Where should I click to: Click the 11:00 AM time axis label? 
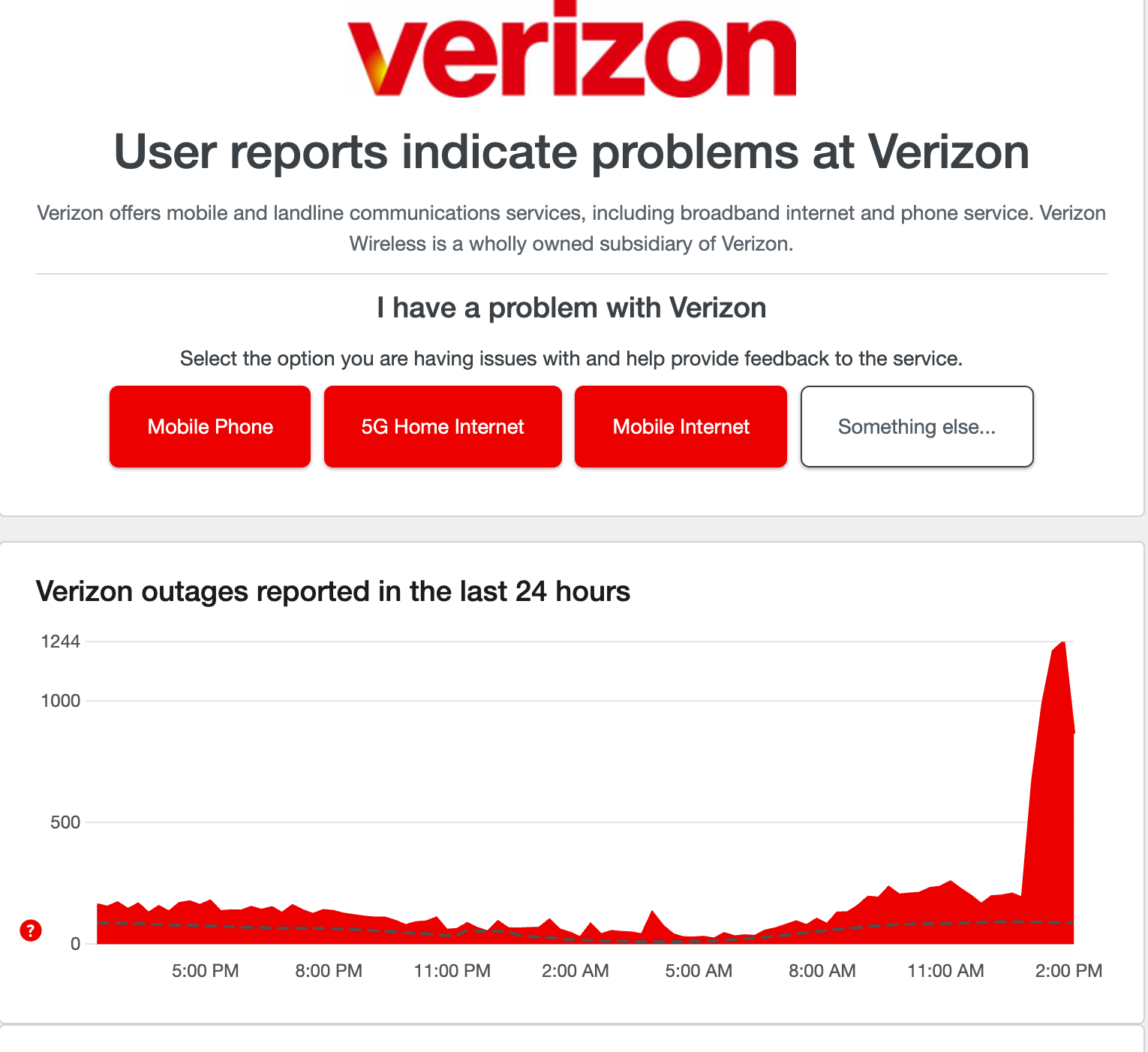pos(945,971)
